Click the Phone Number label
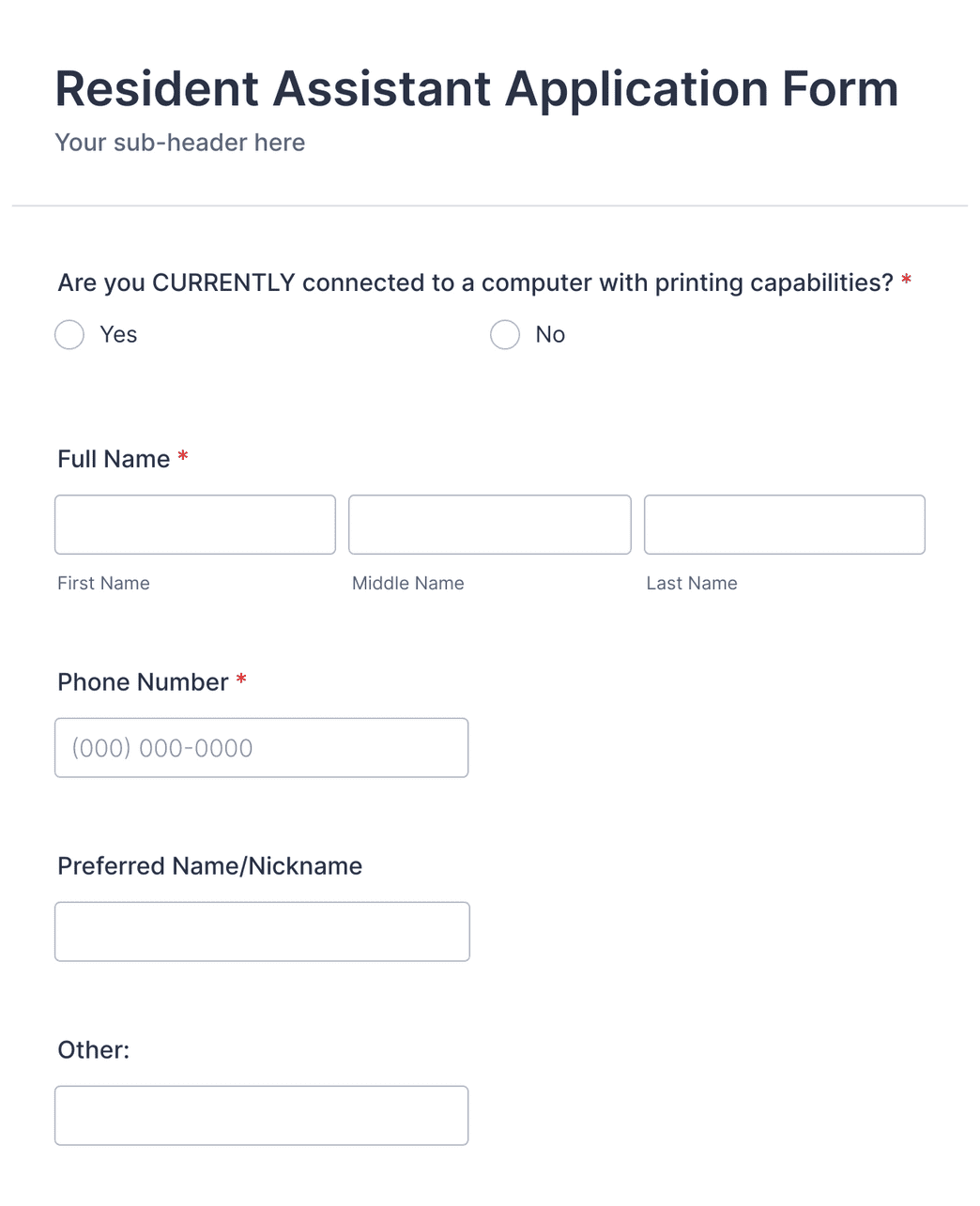This screenshot has height=1206, width=980. (143, 682)
